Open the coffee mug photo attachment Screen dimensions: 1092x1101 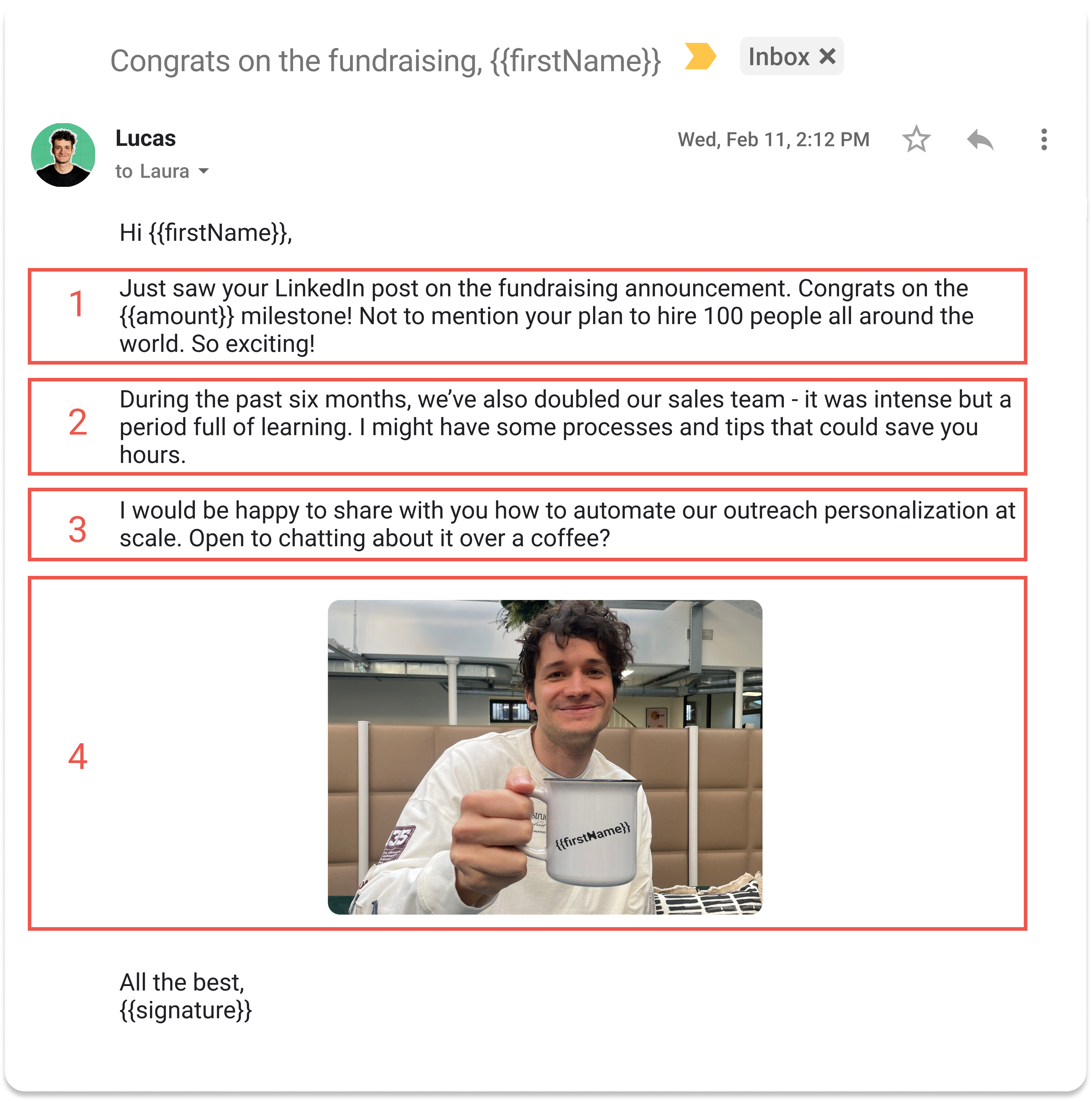545,757
